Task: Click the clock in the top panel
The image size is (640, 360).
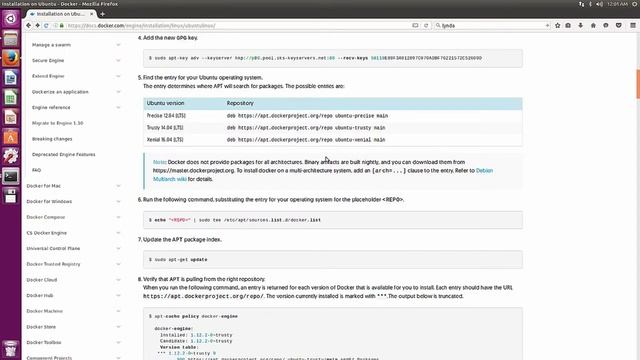Action: (617, 4)
